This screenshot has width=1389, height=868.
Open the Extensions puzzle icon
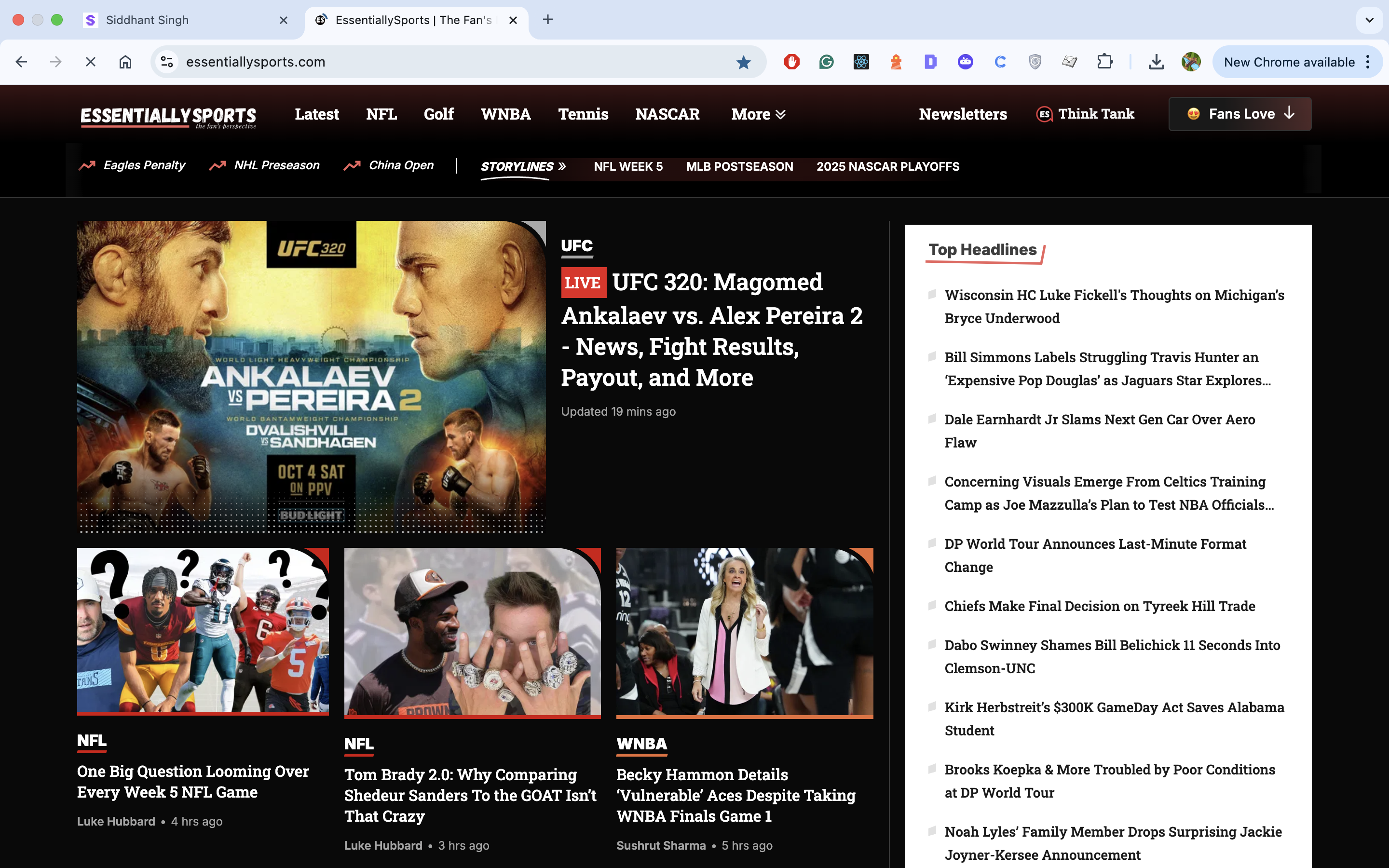[x=1104, y=62]
